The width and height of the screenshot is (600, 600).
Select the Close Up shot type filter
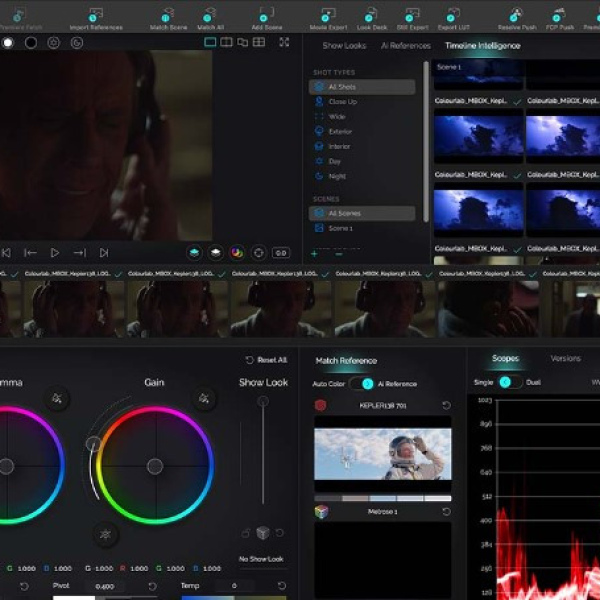click(341, 102)
